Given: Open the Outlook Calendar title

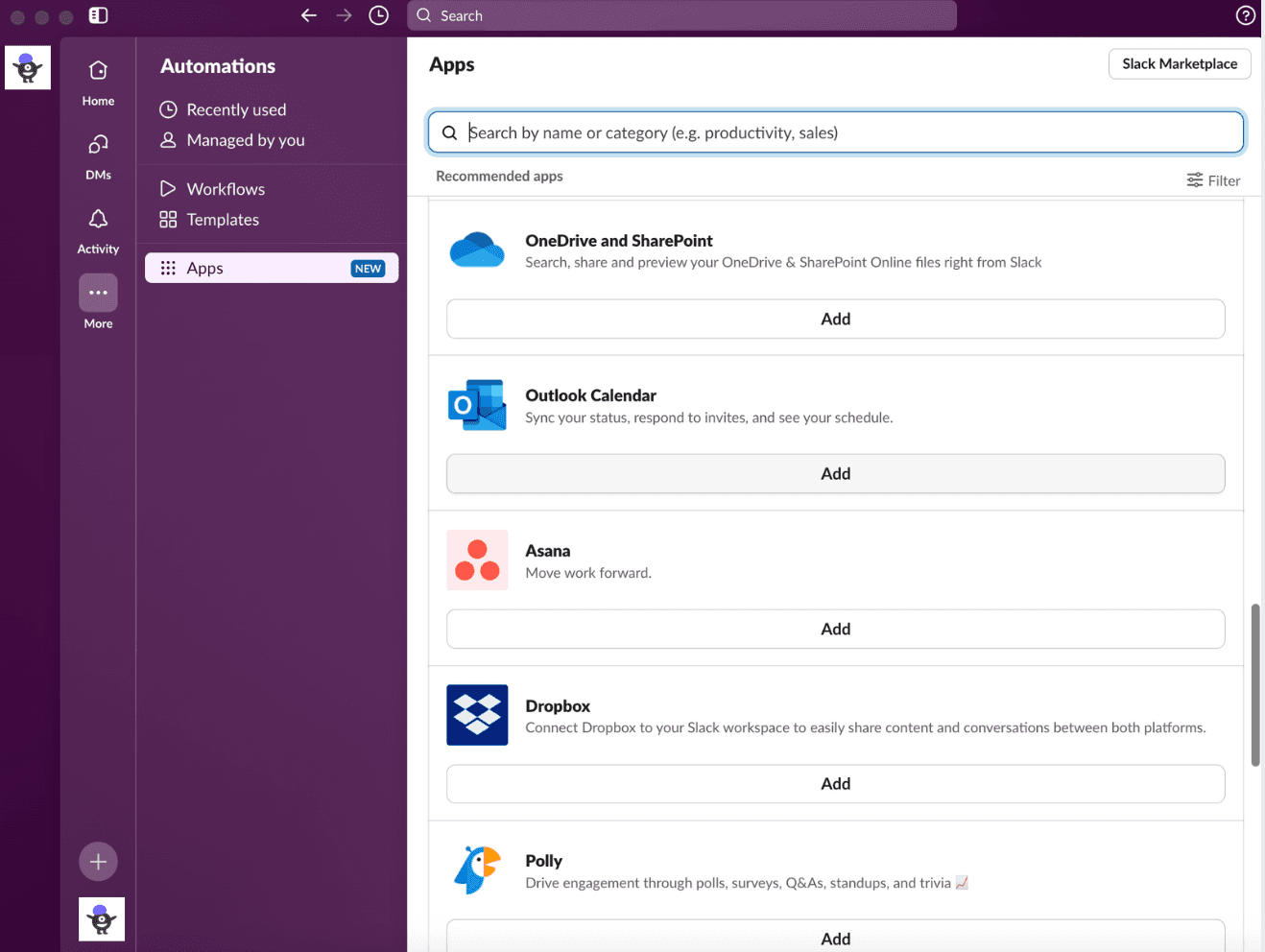Looking at the screenshot, I should click(590, 395).
